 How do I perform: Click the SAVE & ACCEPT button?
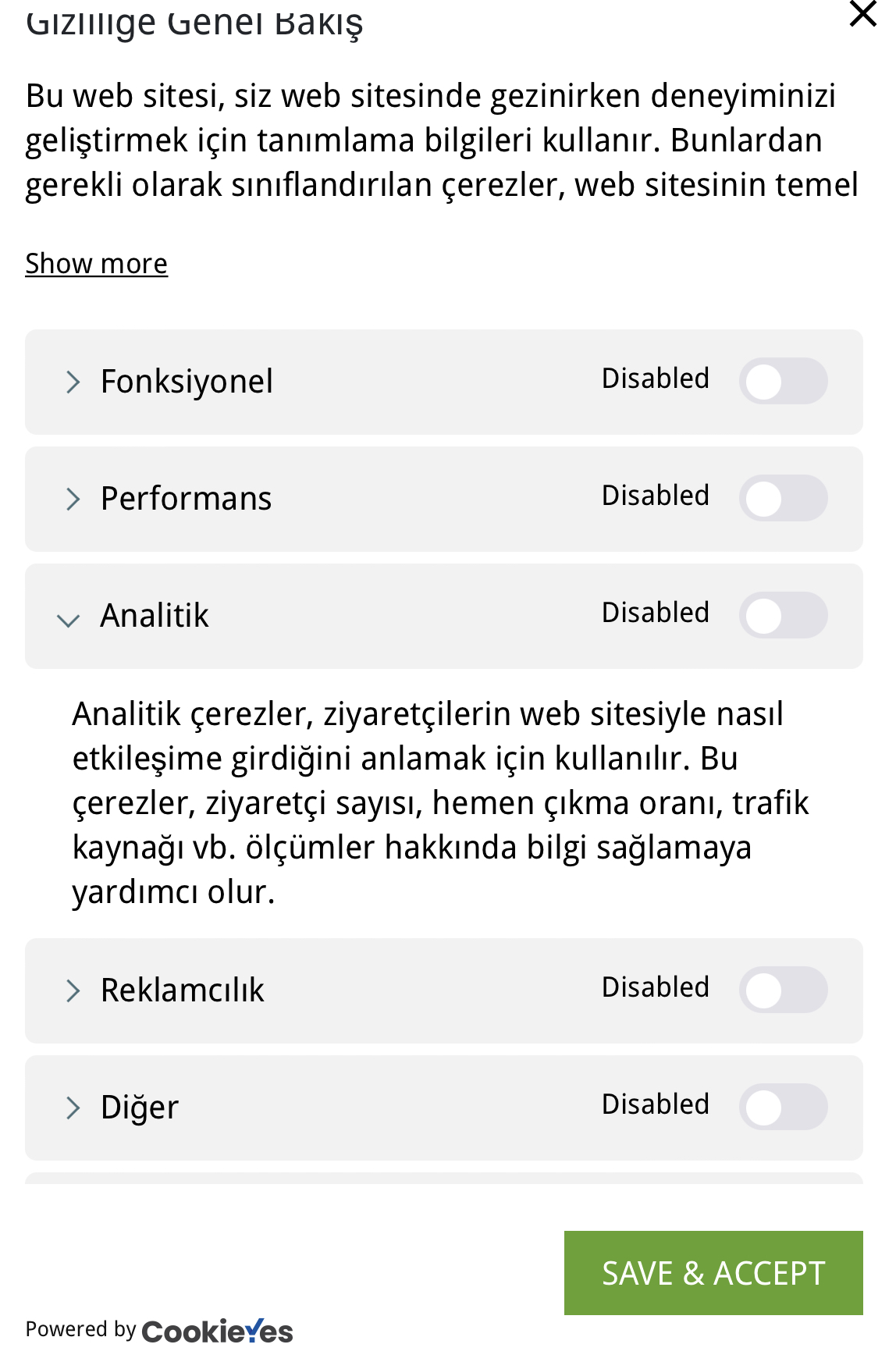click(713, 1273)
